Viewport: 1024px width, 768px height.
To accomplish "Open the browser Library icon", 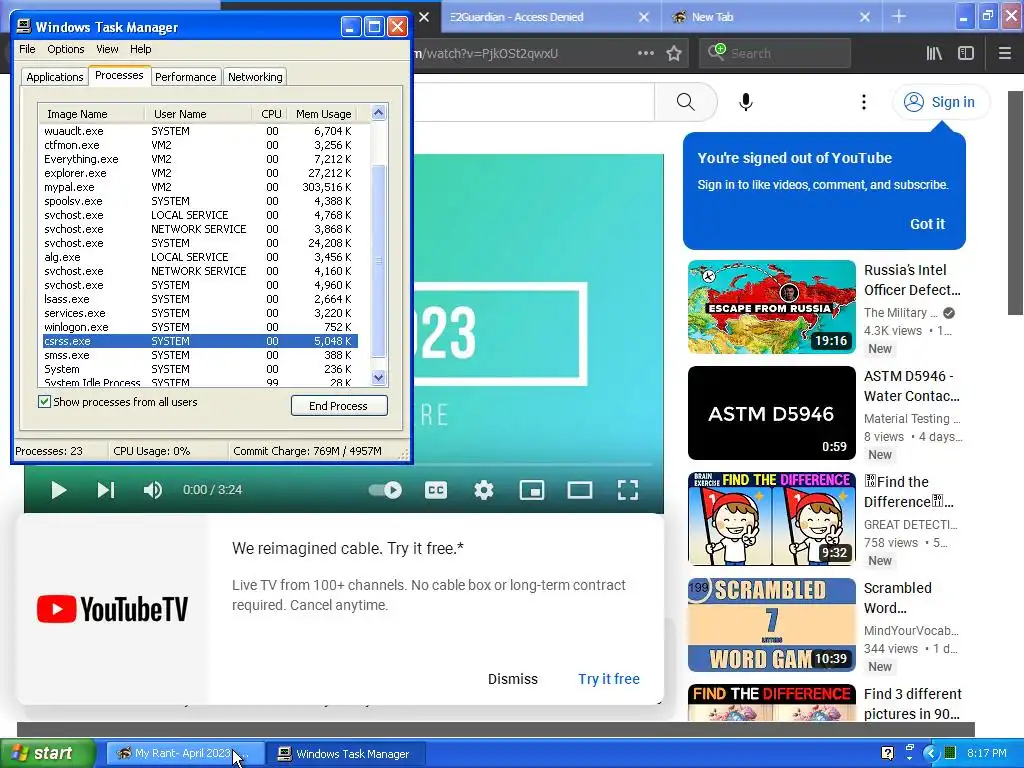I will (935, 54).
